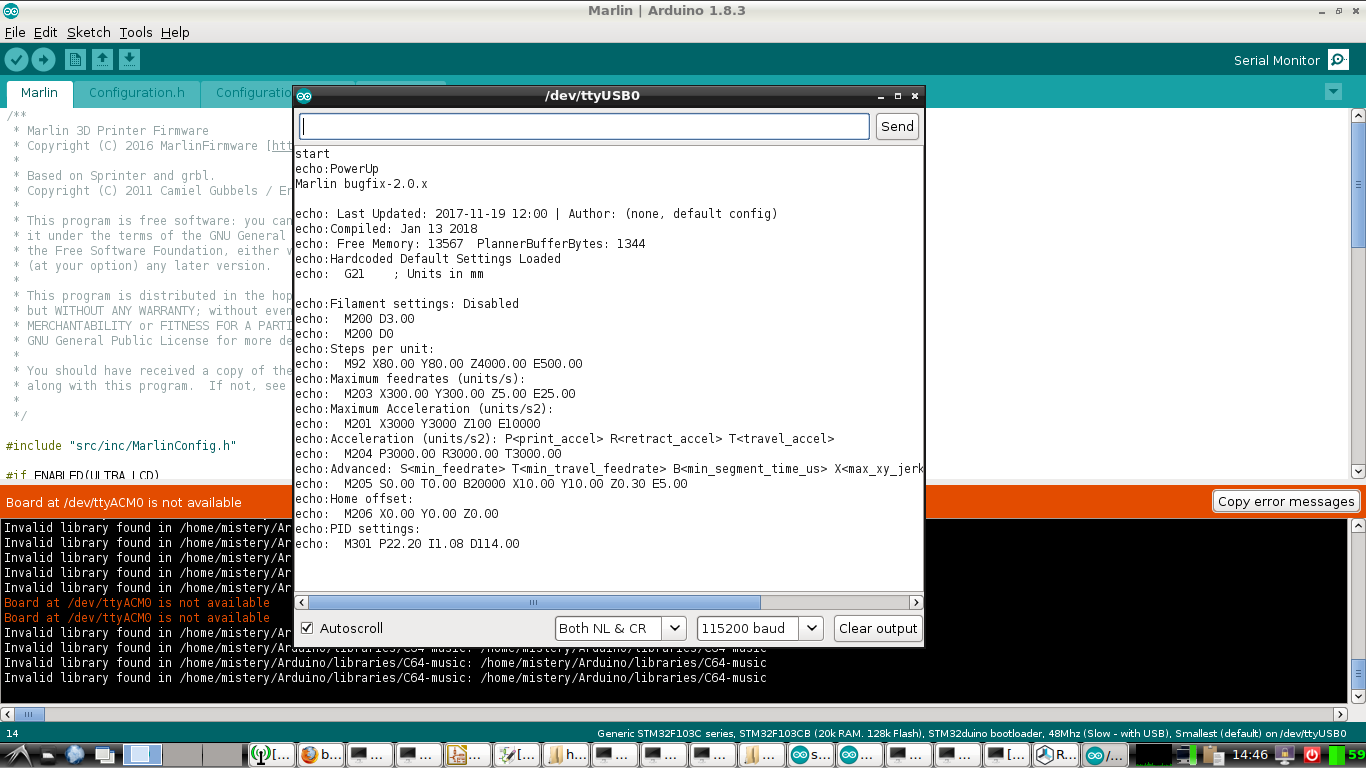The width and height of the screenshot is (1366, 768).
Task: Click the Open sketch up-arrow icon
Action: [102, 60]
